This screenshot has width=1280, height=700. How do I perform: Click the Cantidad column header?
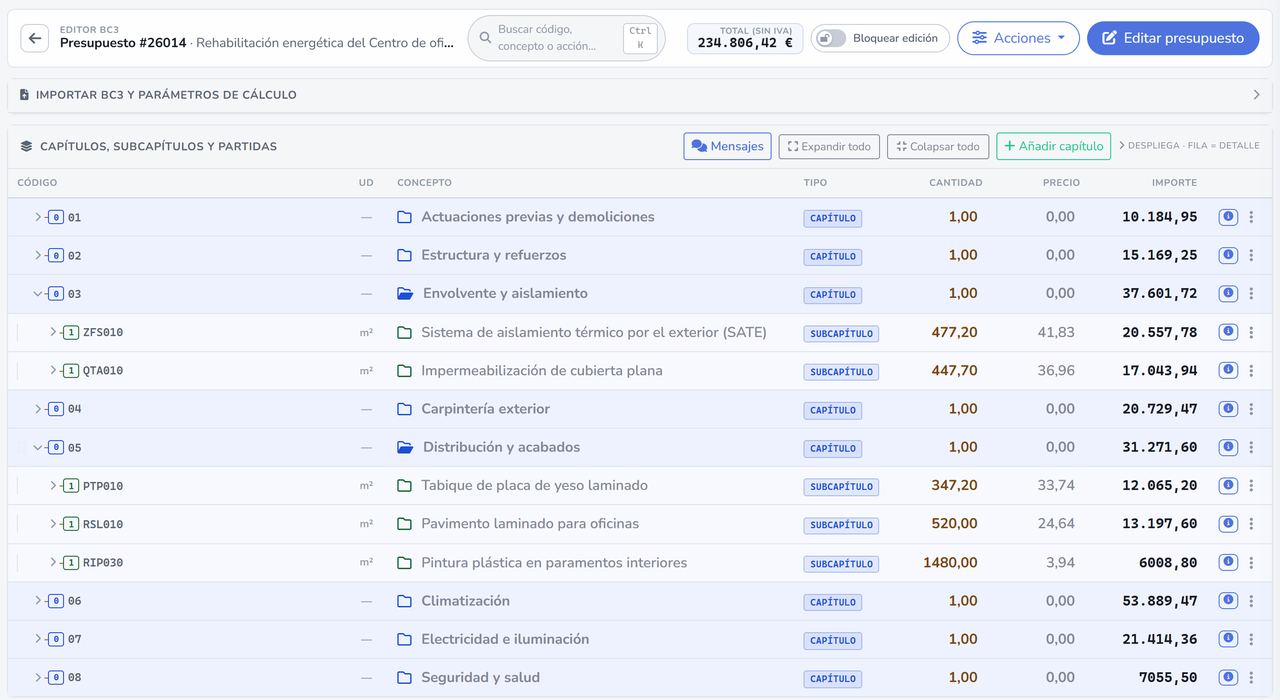coord(955,183)
